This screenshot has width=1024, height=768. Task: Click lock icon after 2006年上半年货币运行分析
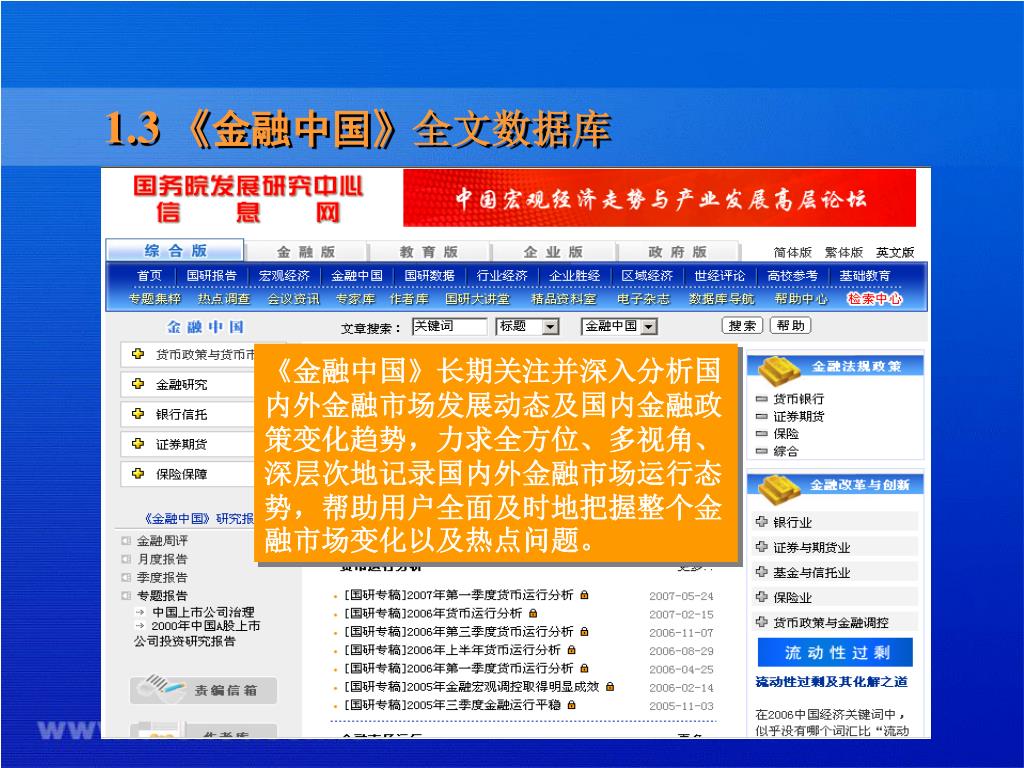[571, 650]
